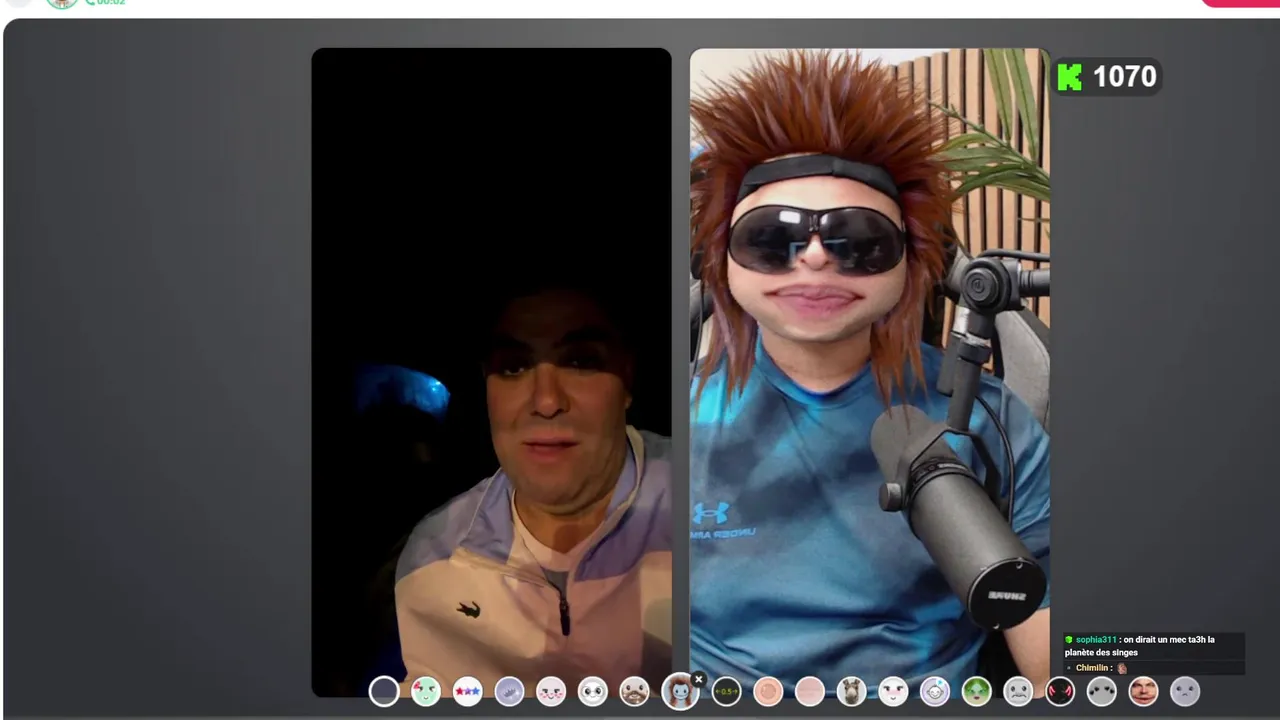This screenshot has height=720, width=1280.
Task: Pick the blushing face filter beside the crown filter
Action: pos(551,691)
